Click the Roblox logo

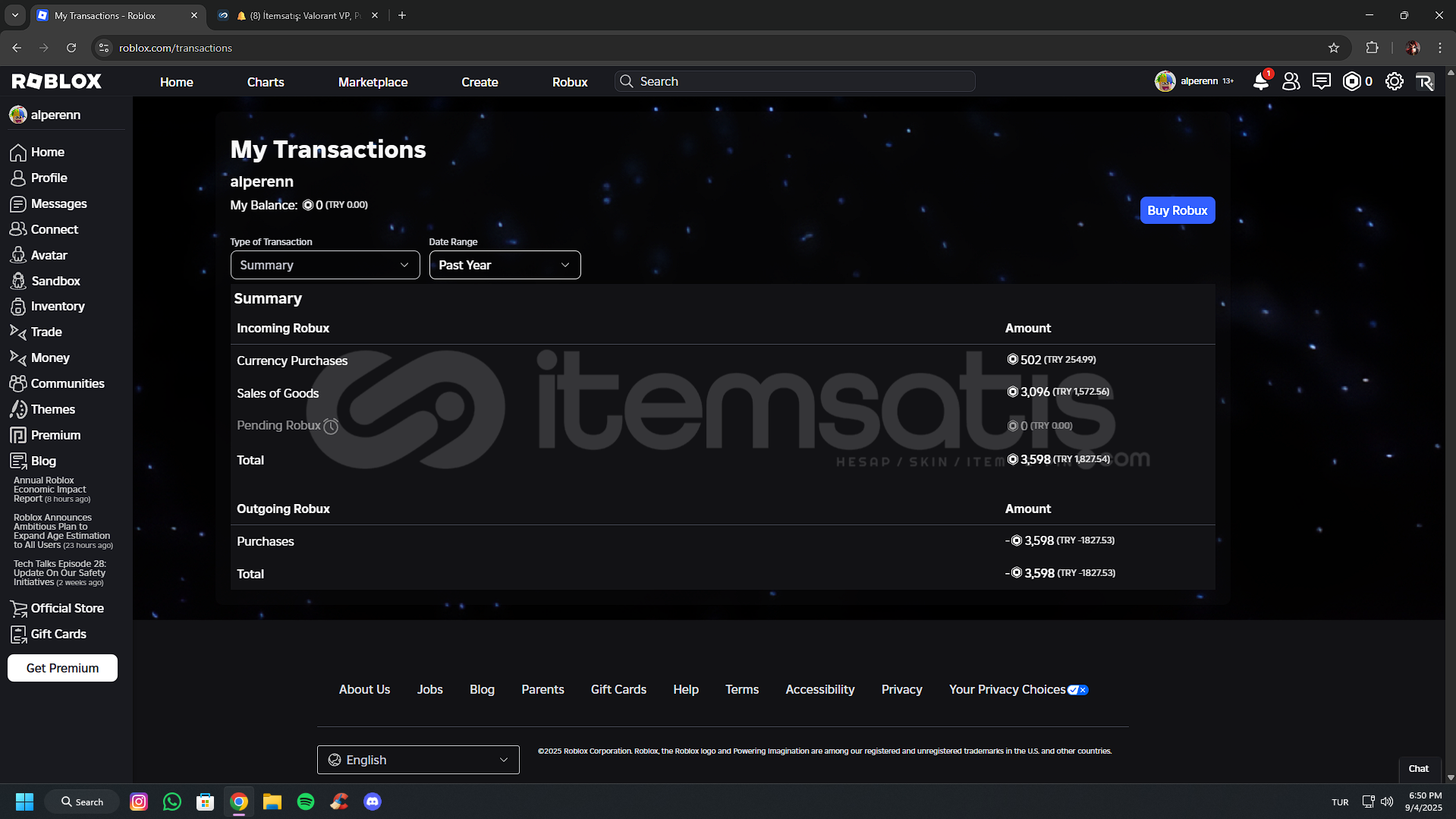pos(57,81)
